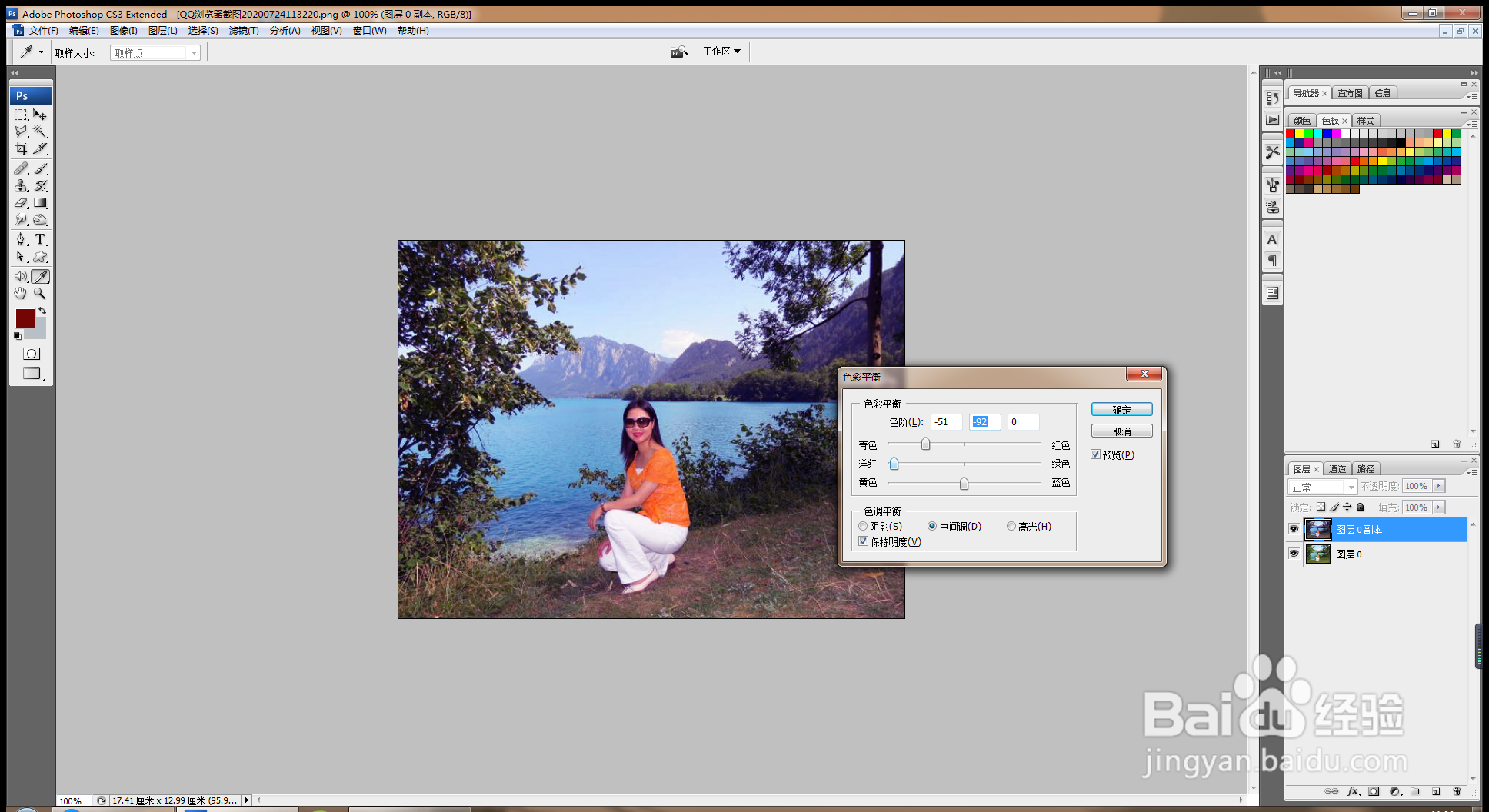
Task: Select the 高光(H) highlights radio button
Action: (1011, 527)
